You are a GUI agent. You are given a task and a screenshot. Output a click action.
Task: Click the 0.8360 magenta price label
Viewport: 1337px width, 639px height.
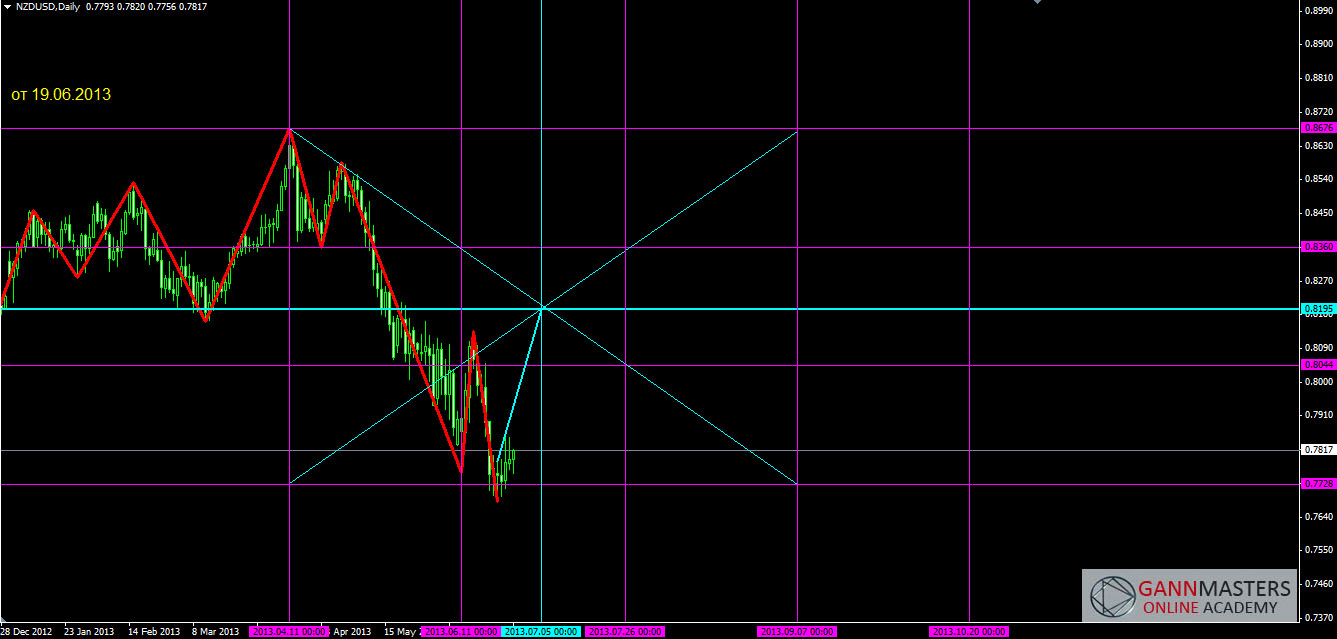(1319, 246)
